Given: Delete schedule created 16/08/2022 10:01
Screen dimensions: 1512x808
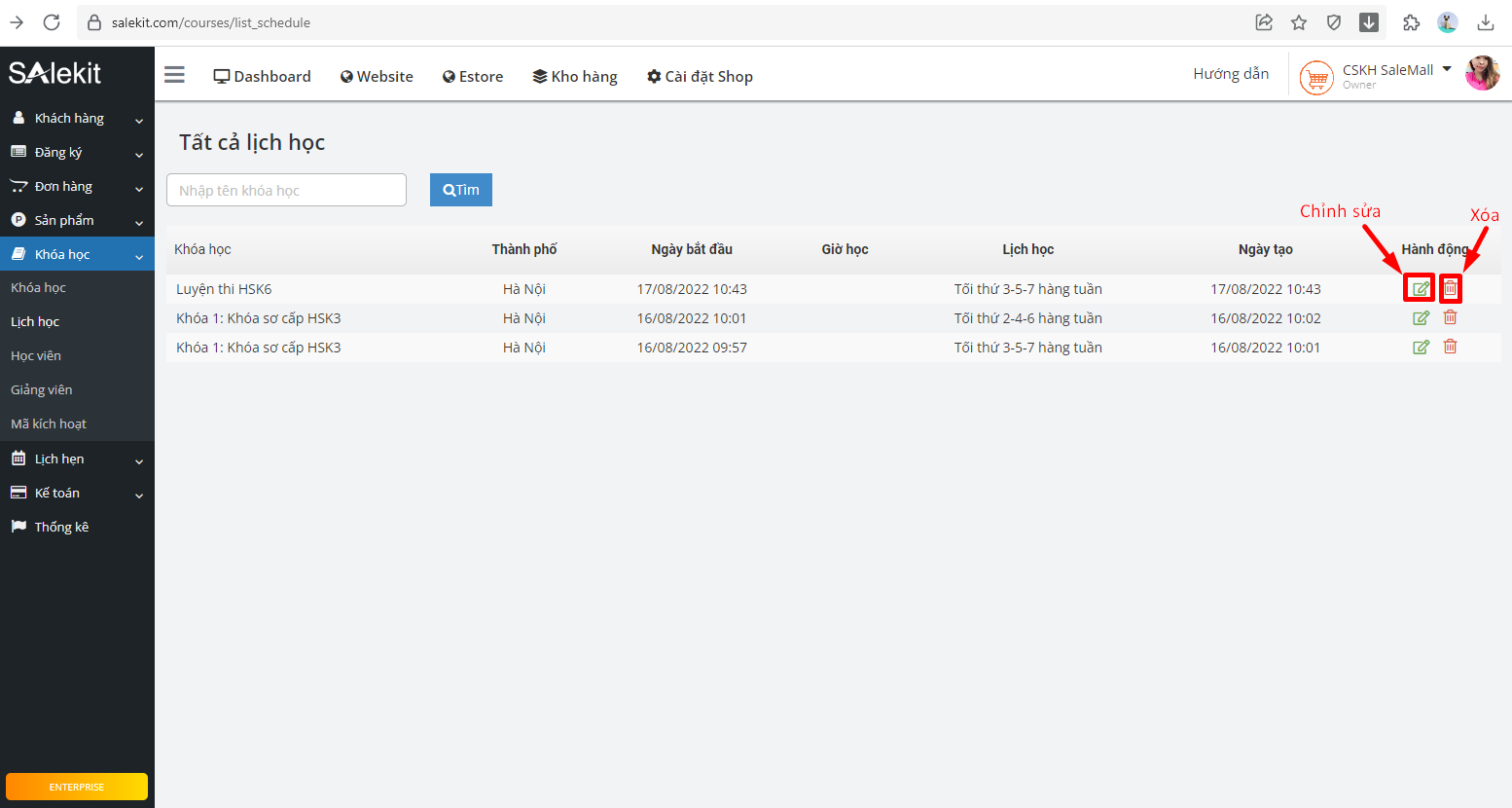Looking at the screenshot, I should [1450, 347].
